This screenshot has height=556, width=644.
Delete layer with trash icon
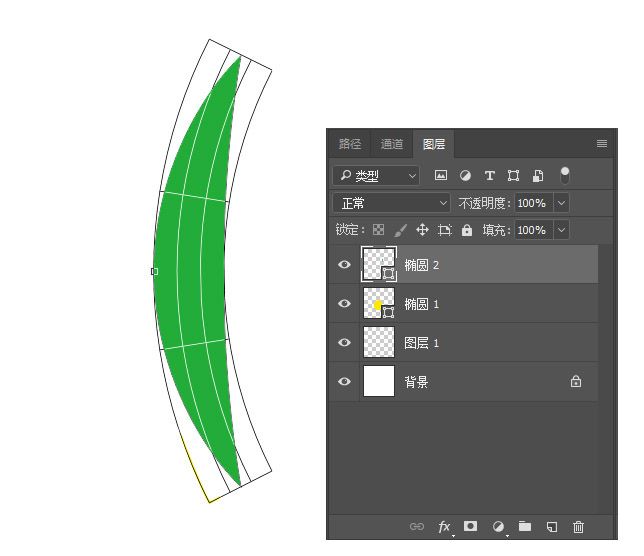(578, 526)
